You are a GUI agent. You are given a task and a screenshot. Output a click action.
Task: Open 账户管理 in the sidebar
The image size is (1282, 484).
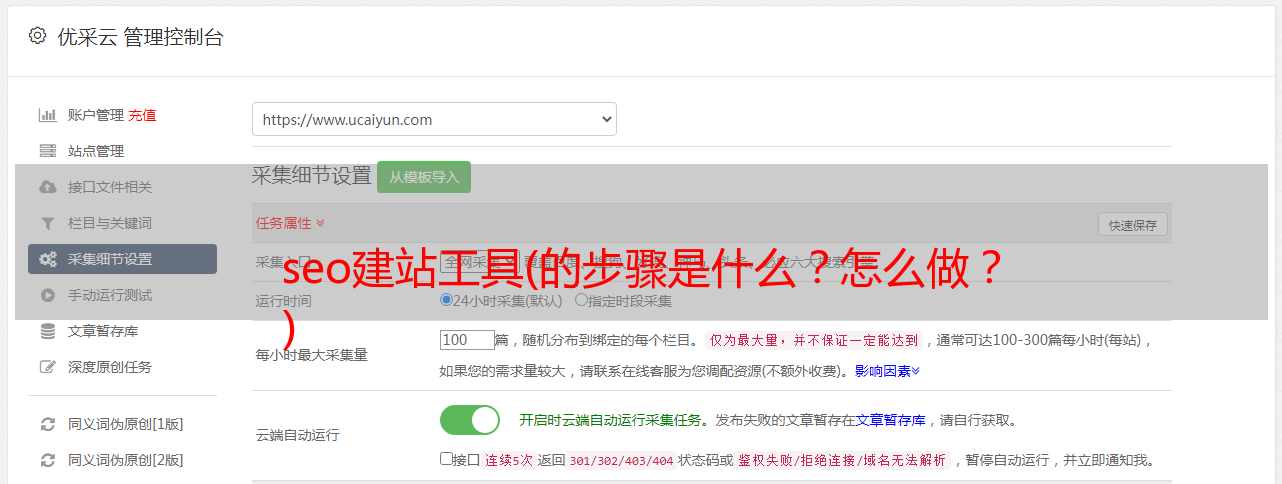tap(95, 115)
